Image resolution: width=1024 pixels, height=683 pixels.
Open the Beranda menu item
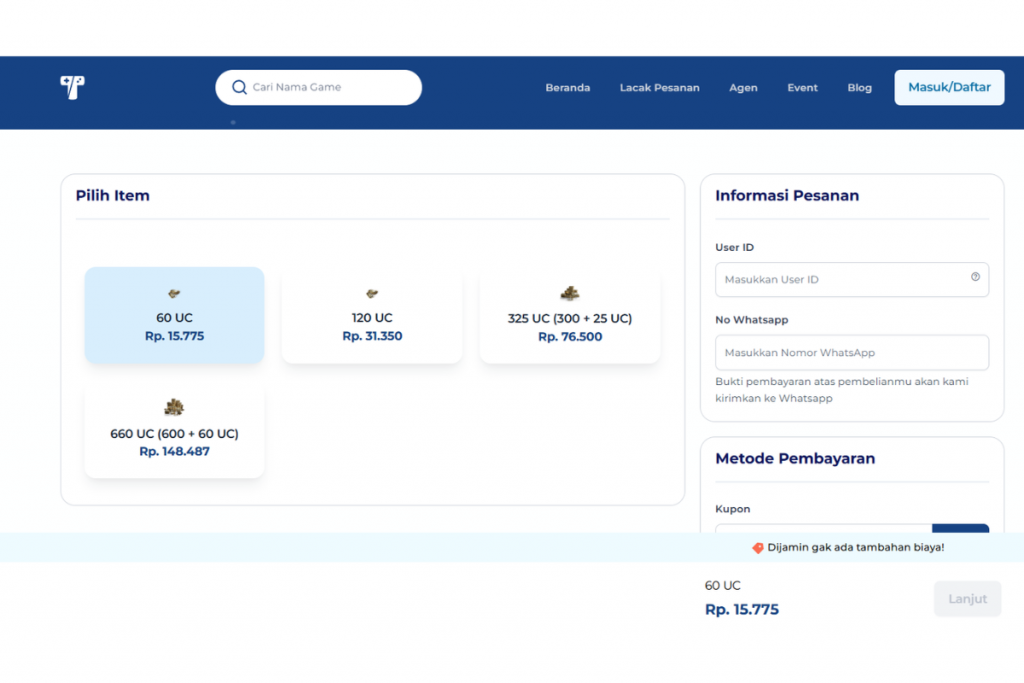click(568, 87)
